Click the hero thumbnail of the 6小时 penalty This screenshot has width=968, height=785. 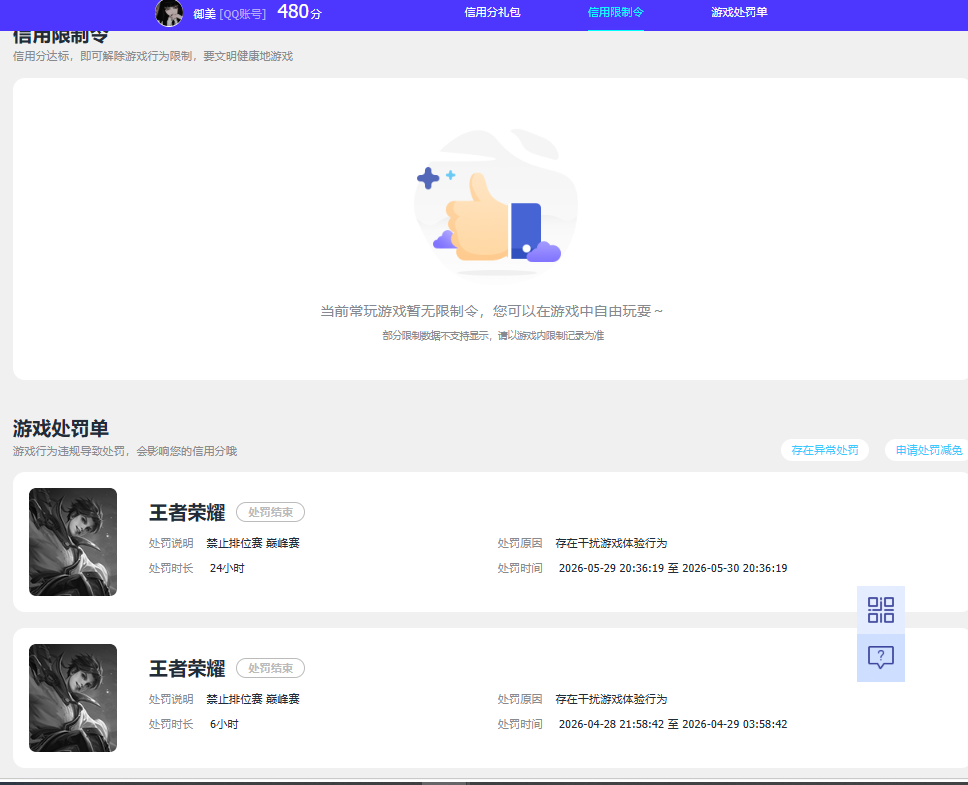(73, 698)
